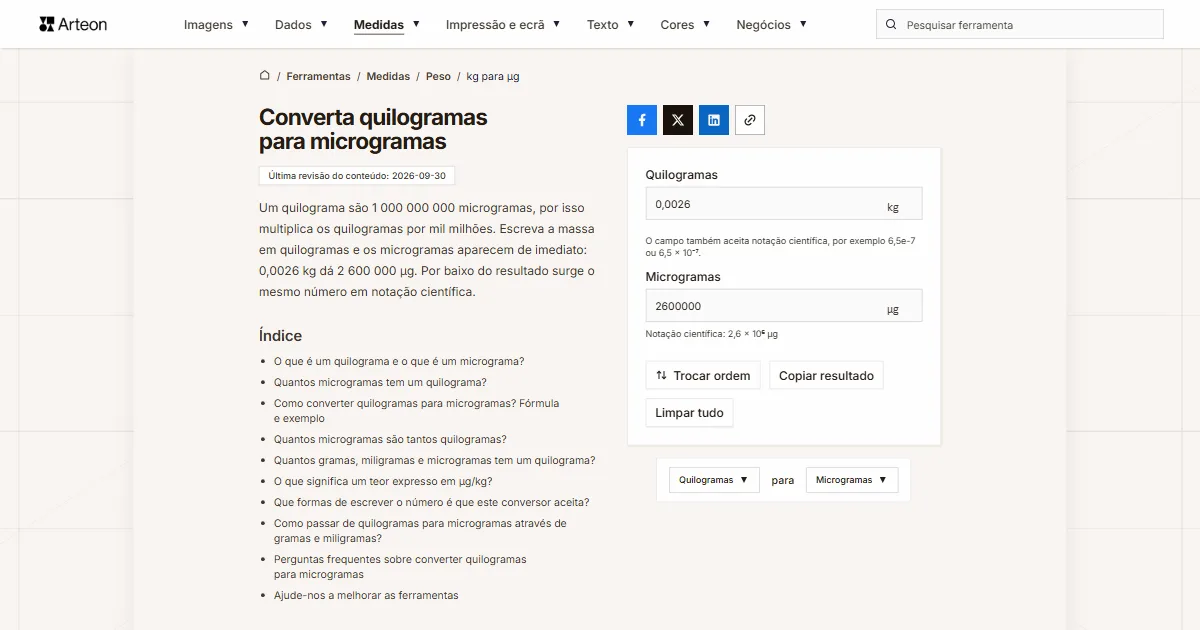Click the kg unit label in the field

point(893,208)
